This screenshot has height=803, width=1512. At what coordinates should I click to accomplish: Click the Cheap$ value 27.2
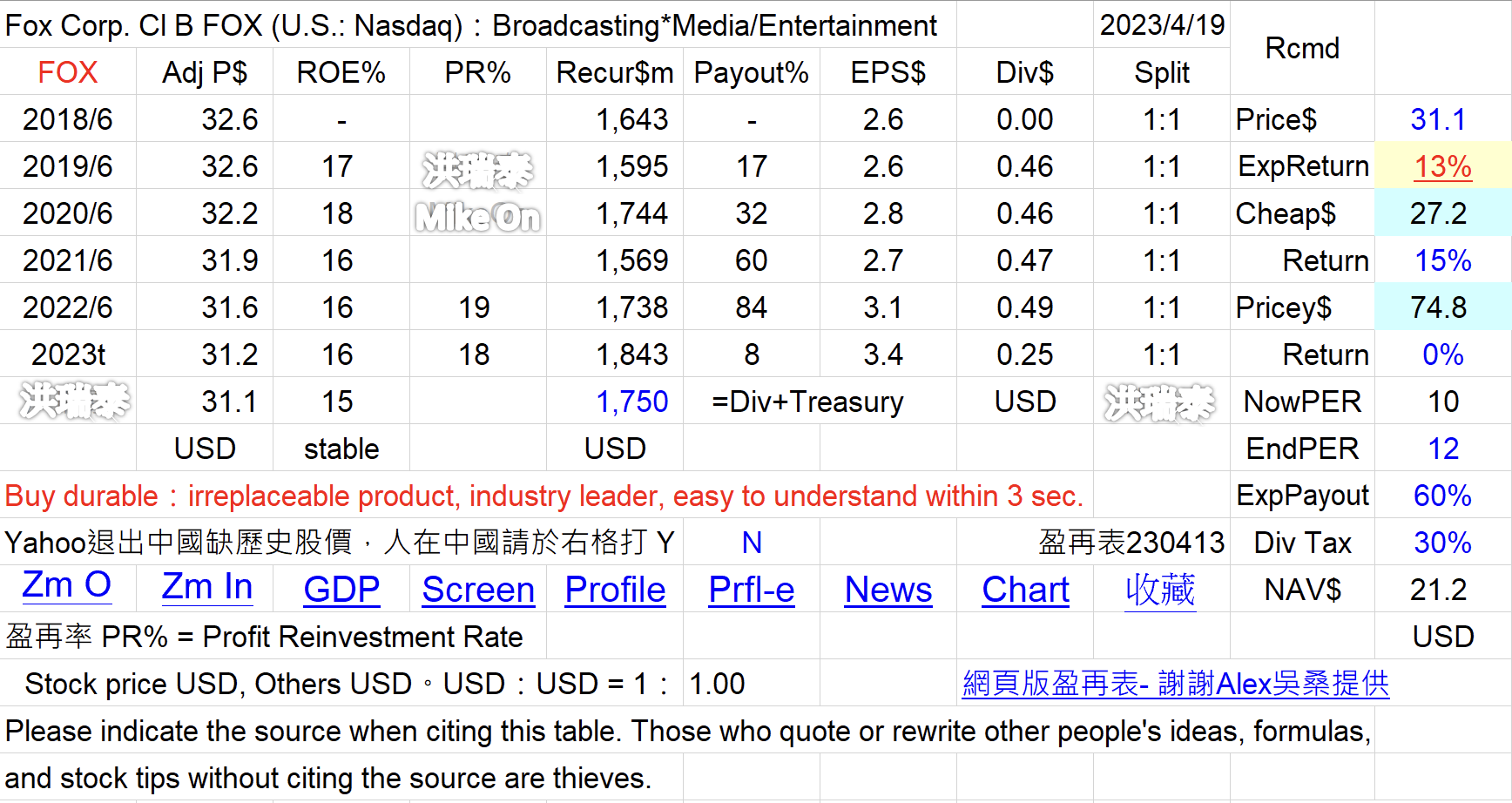point(1438,213)
